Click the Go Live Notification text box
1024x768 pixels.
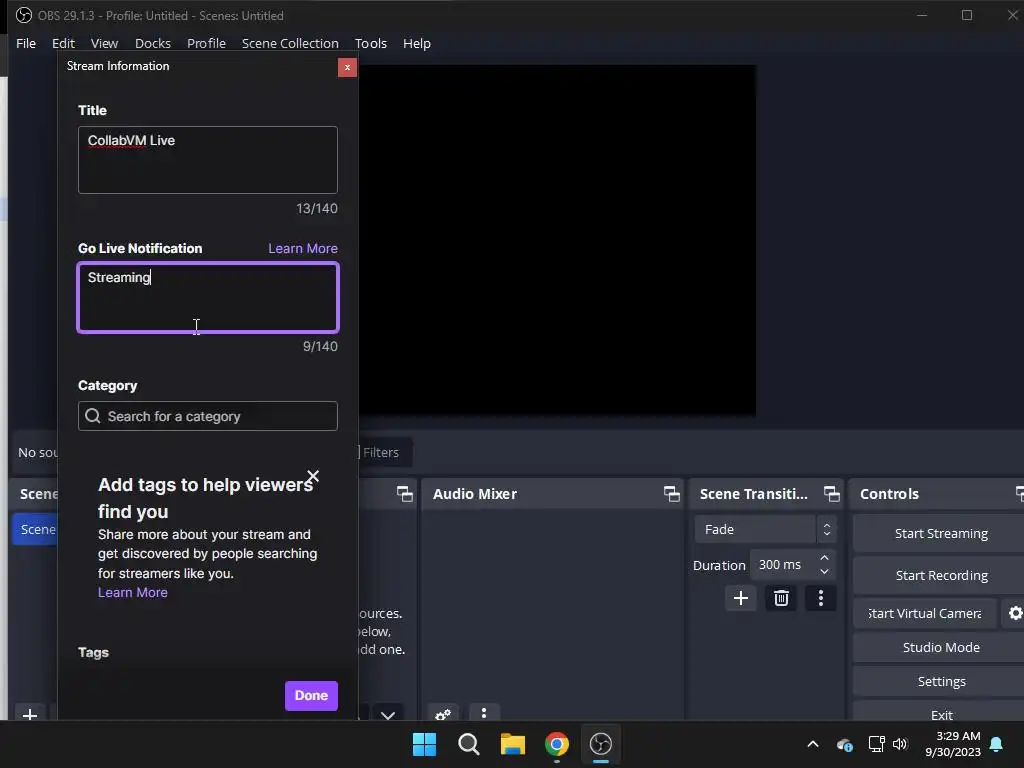tap(208, 298)
